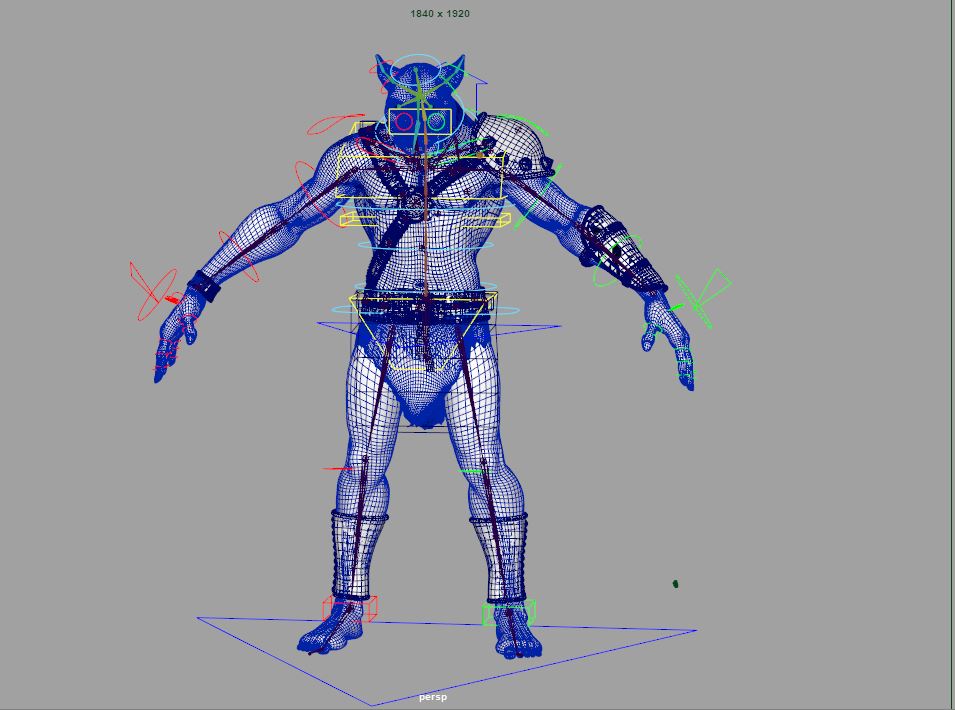
Task: Select the red propeller-shaped wrist control
Action: coord(152,291)
